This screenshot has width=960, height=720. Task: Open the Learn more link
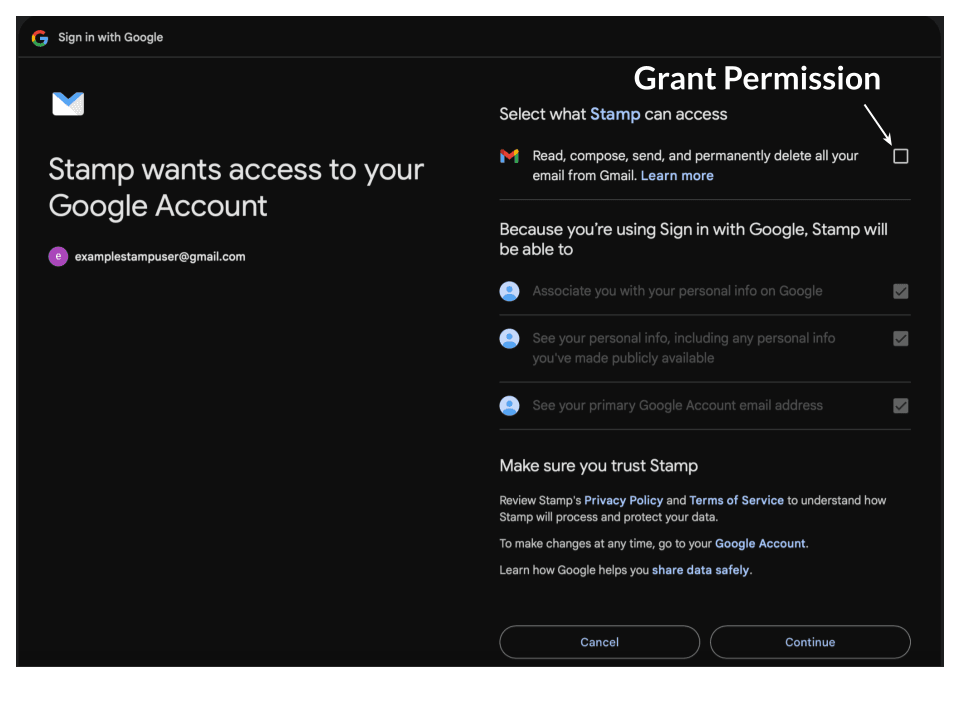click(677, 176)
